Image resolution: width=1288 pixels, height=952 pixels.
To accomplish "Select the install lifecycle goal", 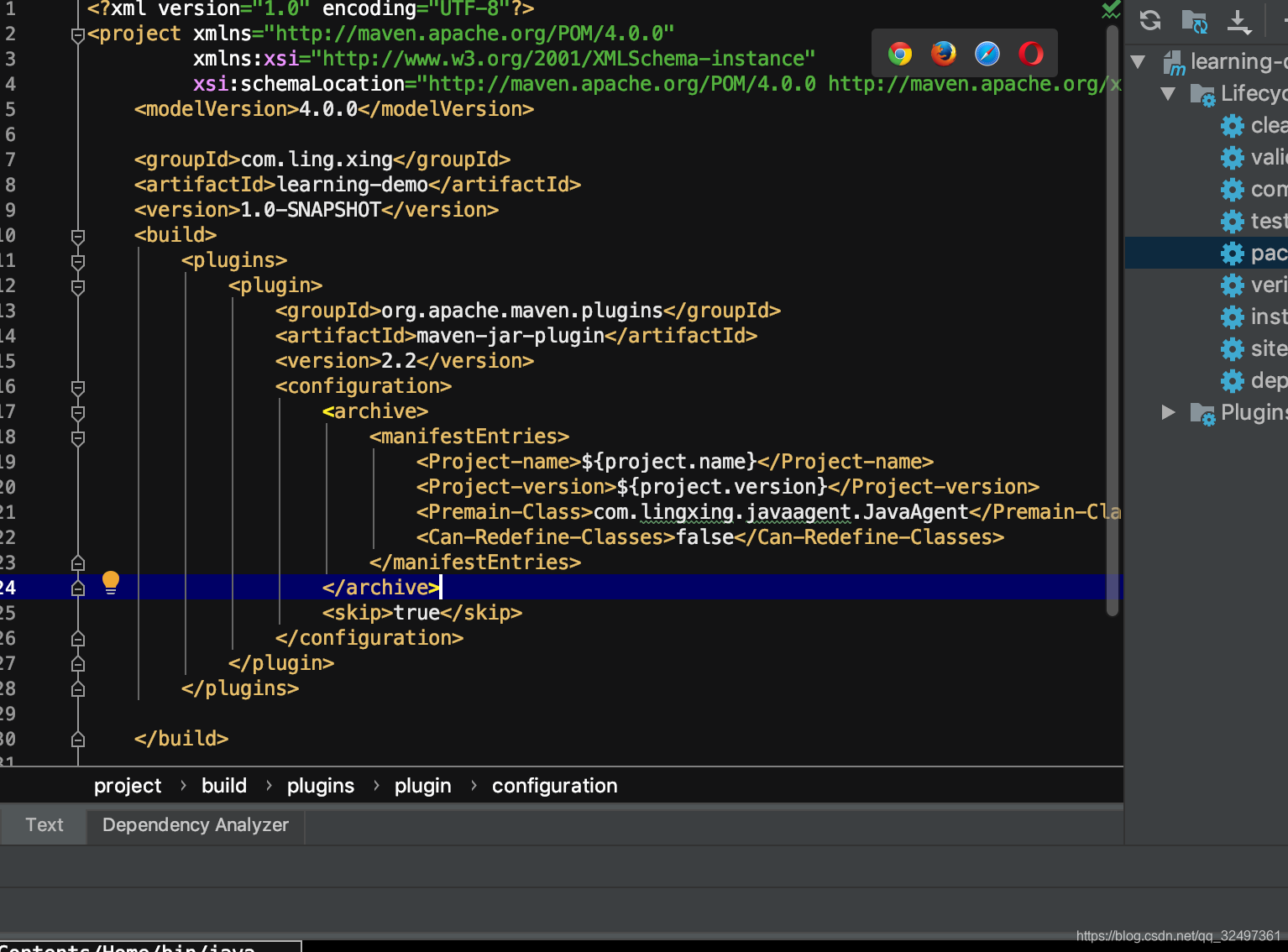I will click(x=1254, y=317).
